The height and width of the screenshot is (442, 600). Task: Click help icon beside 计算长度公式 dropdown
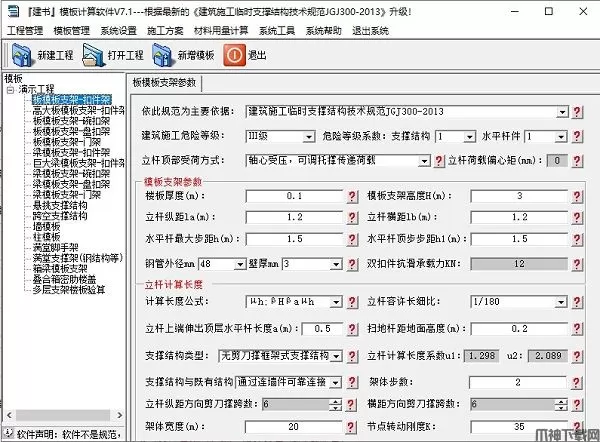coord(352,302)
